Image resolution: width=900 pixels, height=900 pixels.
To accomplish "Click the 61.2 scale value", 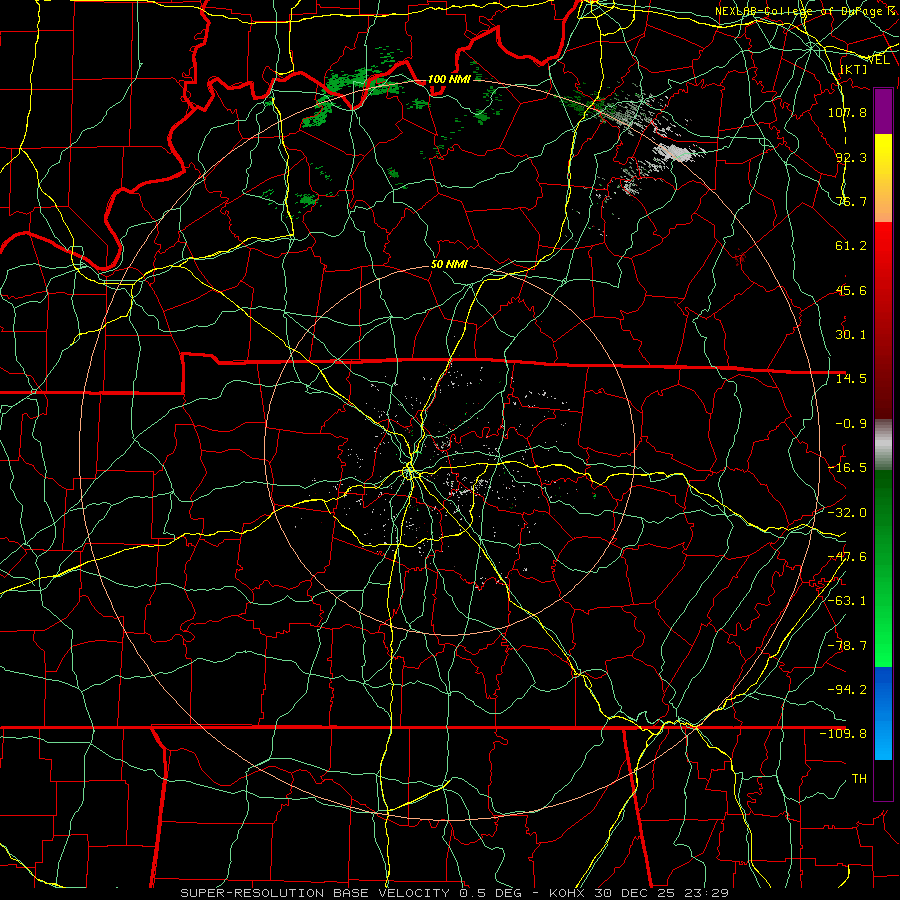I will 851,246.
